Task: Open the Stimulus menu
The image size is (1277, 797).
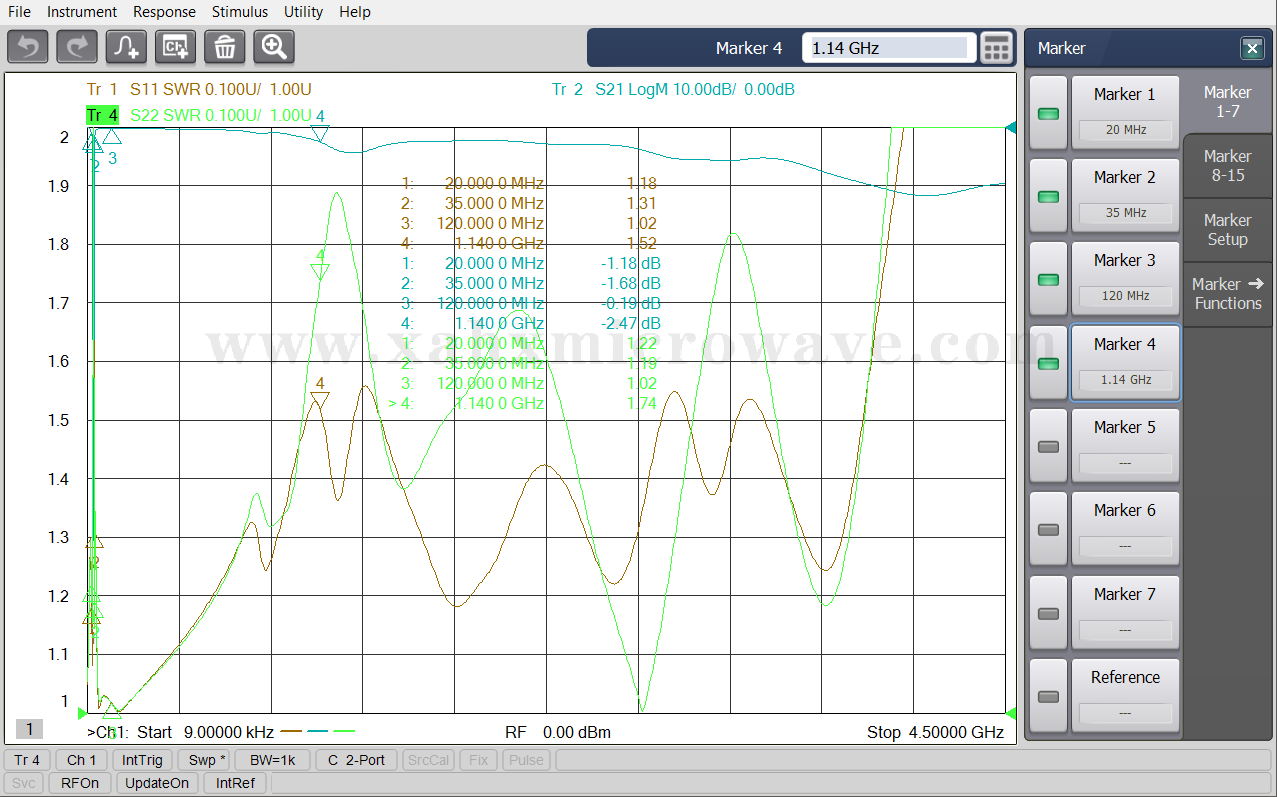Action: [240, 12]
